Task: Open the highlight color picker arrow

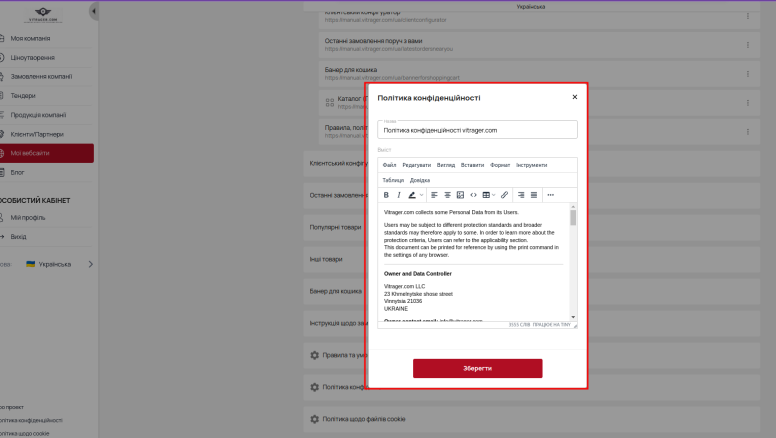Action: 422,195
